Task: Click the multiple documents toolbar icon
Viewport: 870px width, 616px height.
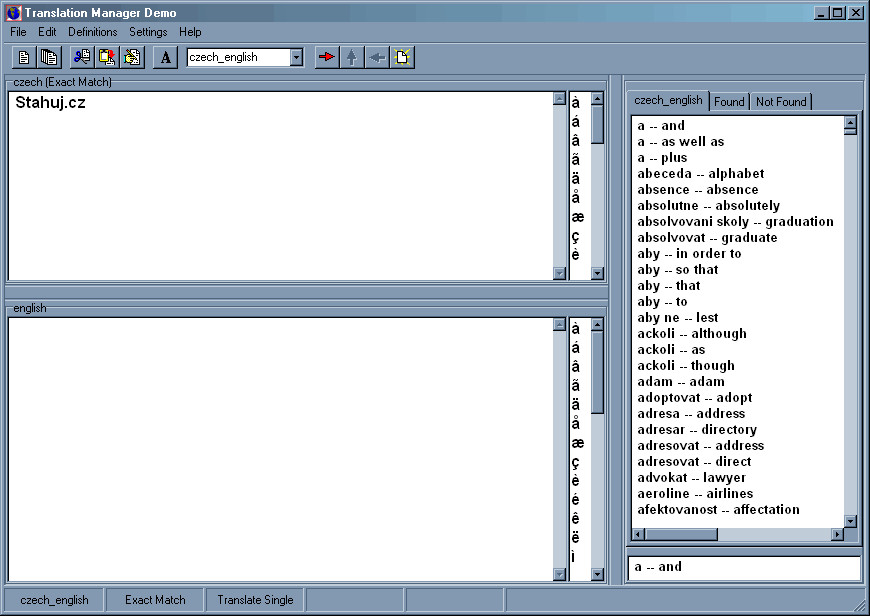Action: point(49,57)
